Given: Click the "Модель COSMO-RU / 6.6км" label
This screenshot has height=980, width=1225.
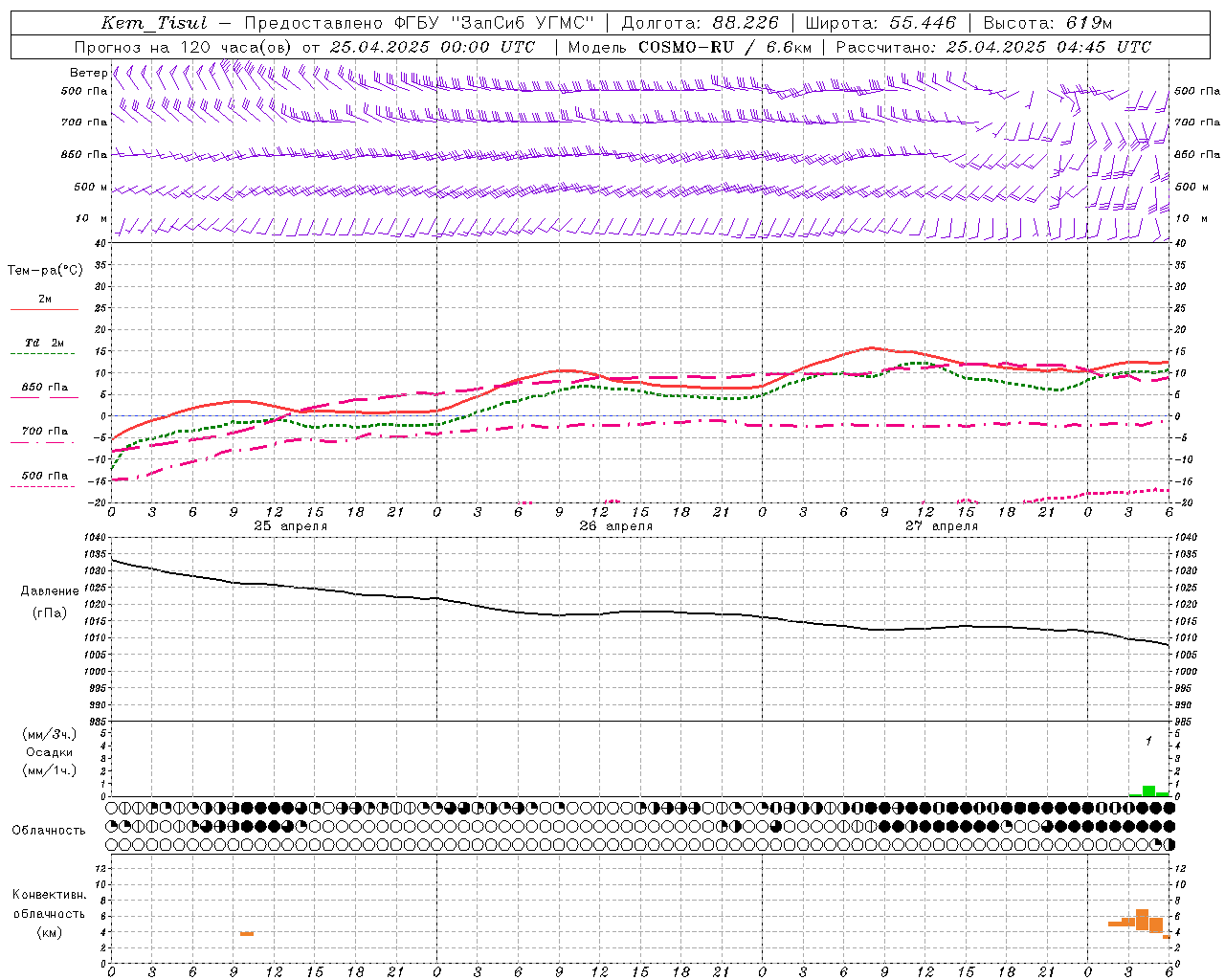Looking at the screenshot, I should (689, 47).
